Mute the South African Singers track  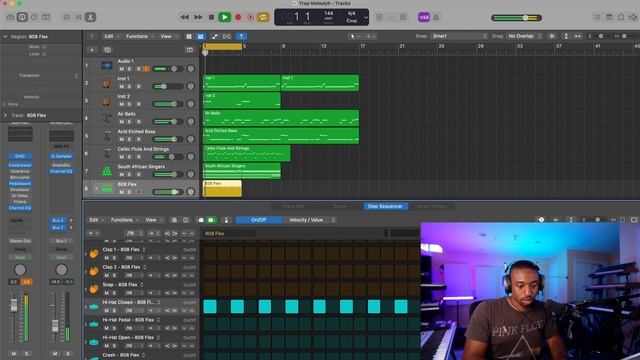click(x=121, y=174)
